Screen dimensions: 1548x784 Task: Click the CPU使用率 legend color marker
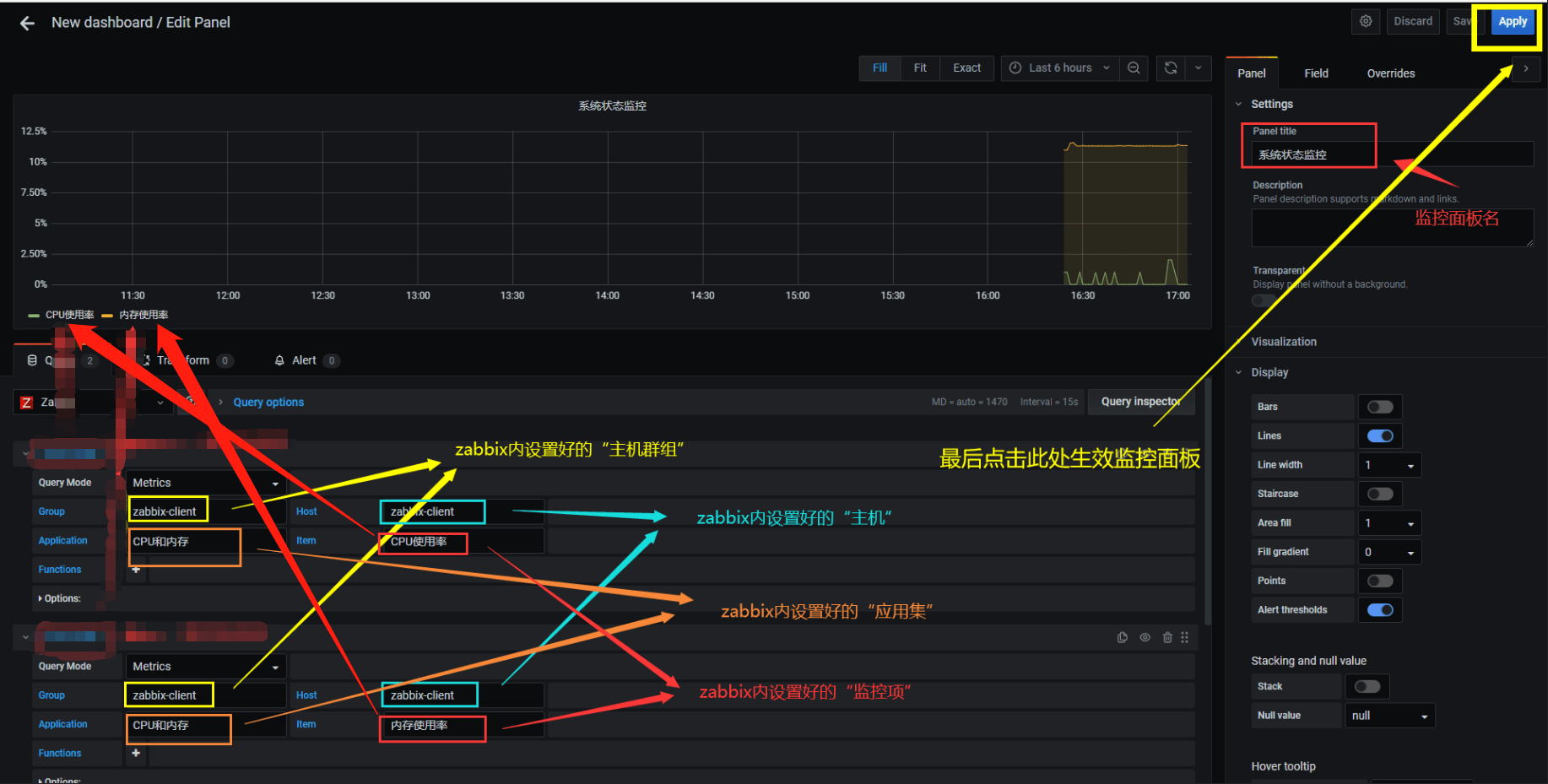point(34,316)
